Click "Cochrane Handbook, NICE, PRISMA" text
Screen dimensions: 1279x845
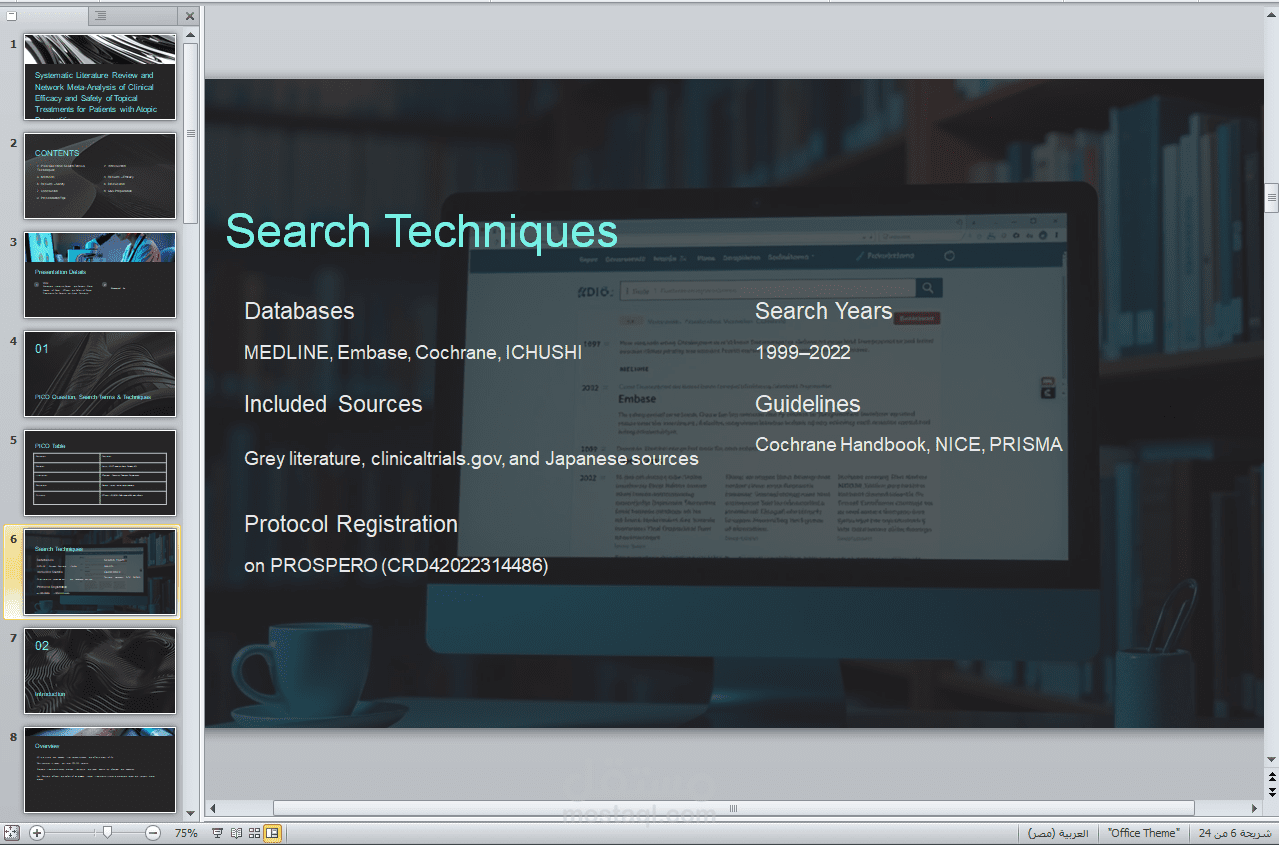(x=909, y=445)
